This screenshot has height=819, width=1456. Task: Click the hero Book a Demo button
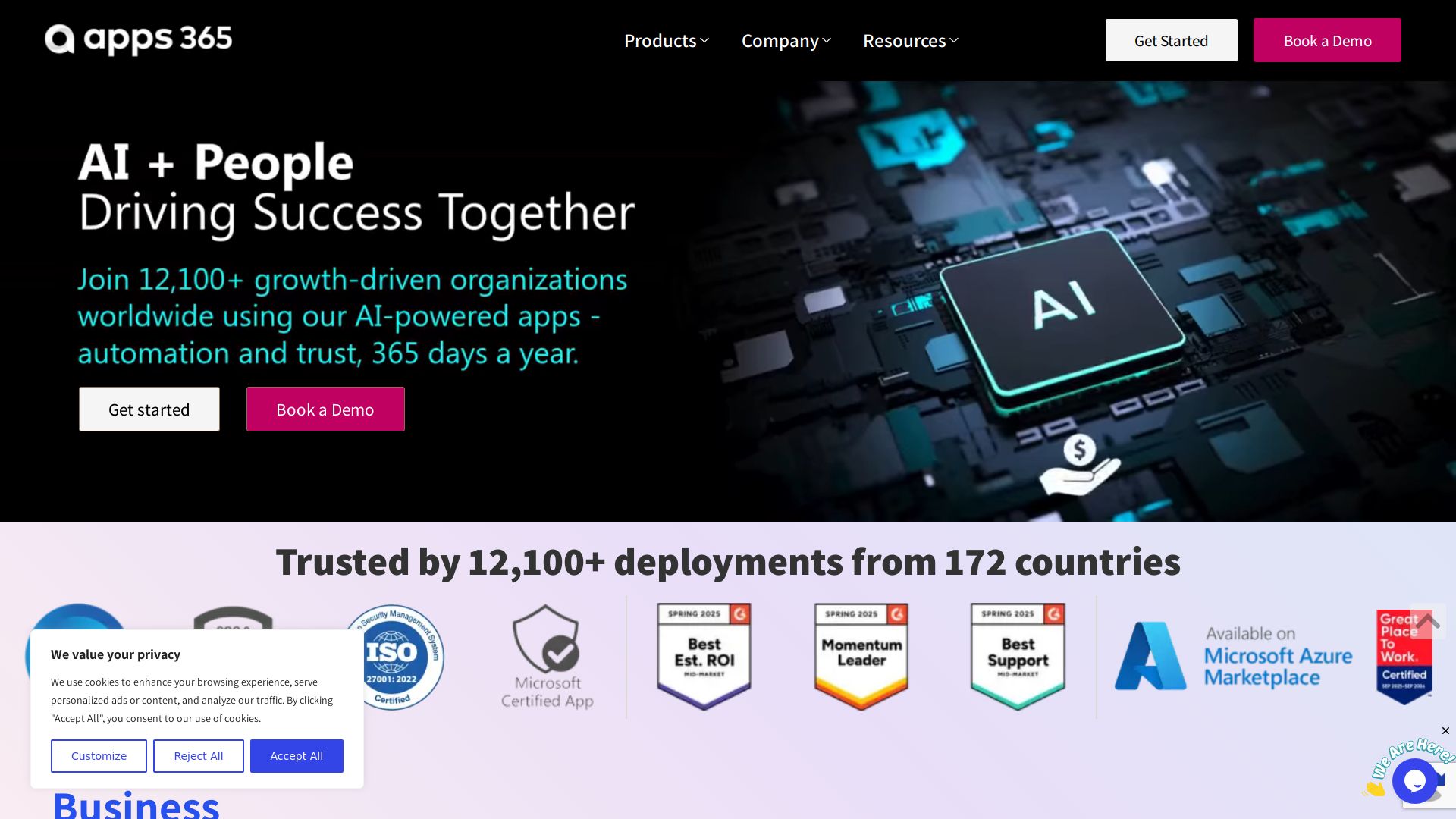(325, 409)
